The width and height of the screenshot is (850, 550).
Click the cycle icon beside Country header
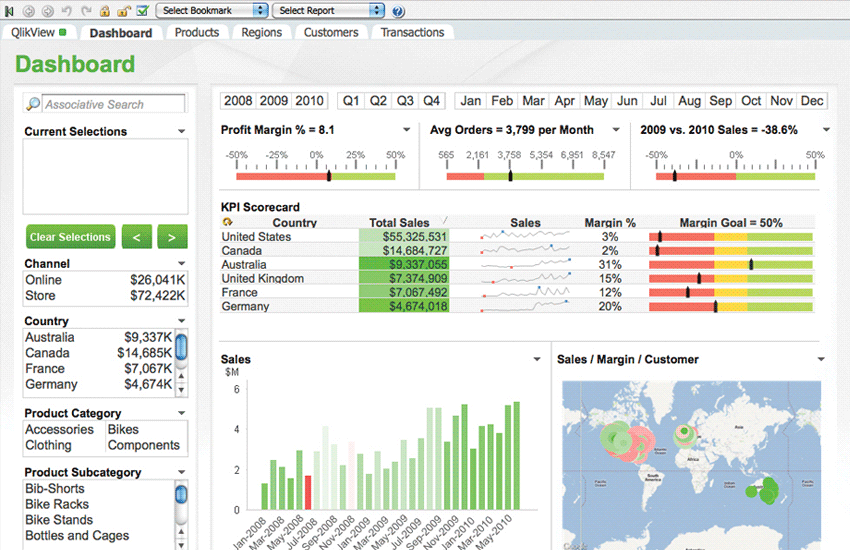pos(227,223)
